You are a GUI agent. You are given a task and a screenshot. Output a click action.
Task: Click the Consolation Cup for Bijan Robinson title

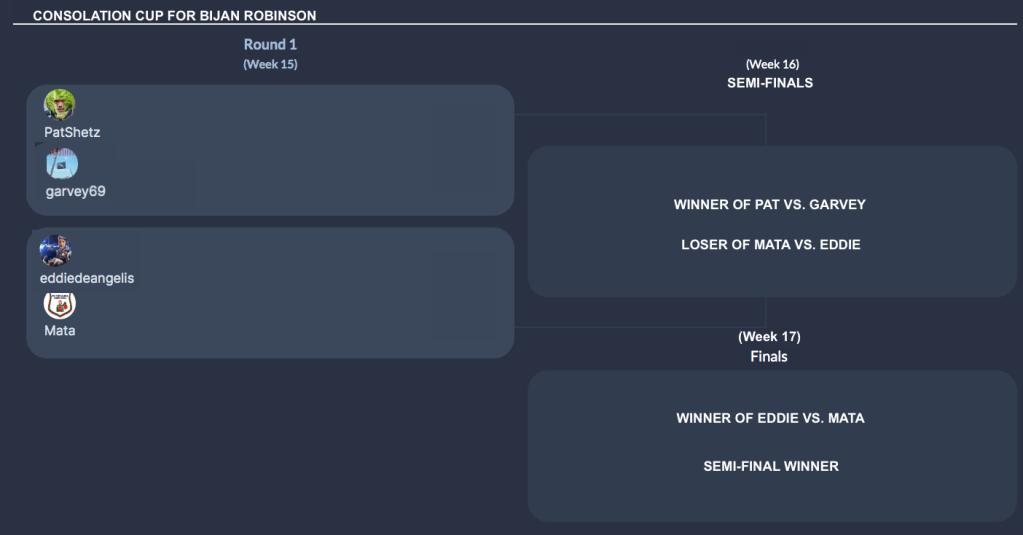coord(175,16)
